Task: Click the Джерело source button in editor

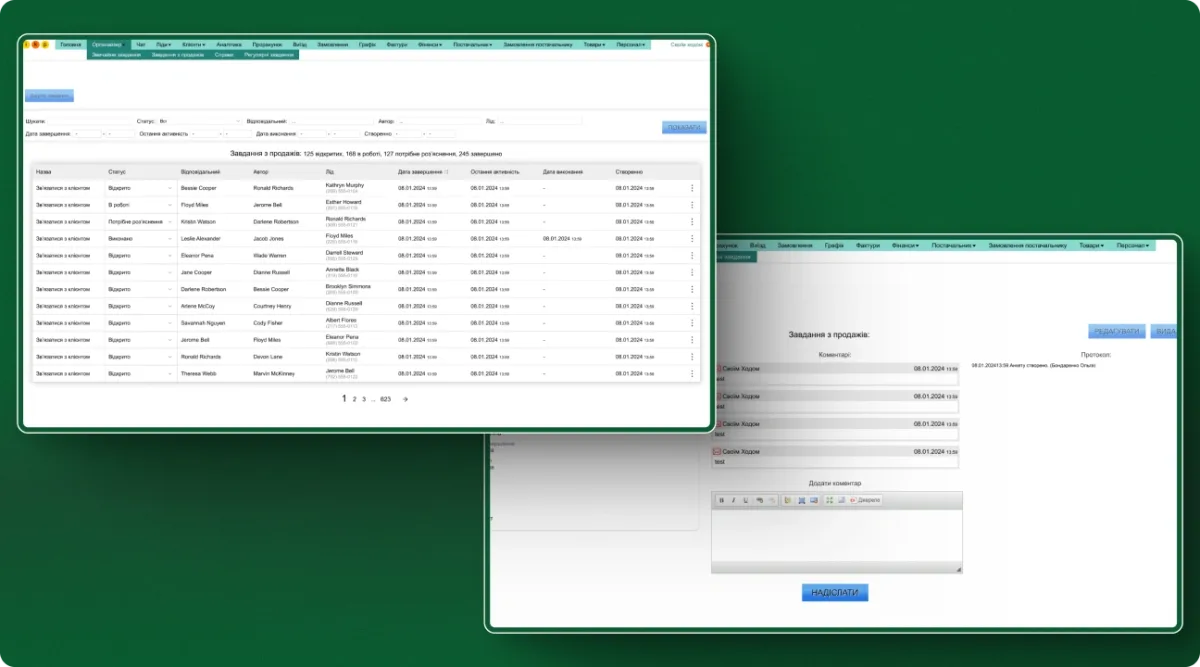Action: coord(866,500)
